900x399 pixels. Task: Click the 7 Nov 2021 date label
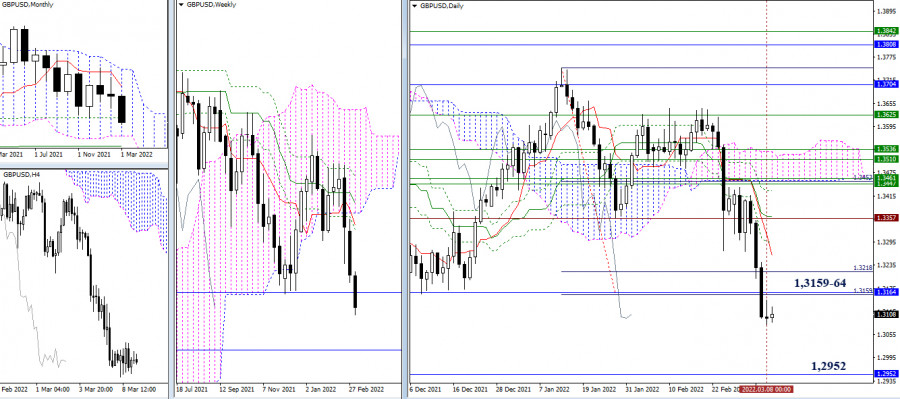(278, 389)
